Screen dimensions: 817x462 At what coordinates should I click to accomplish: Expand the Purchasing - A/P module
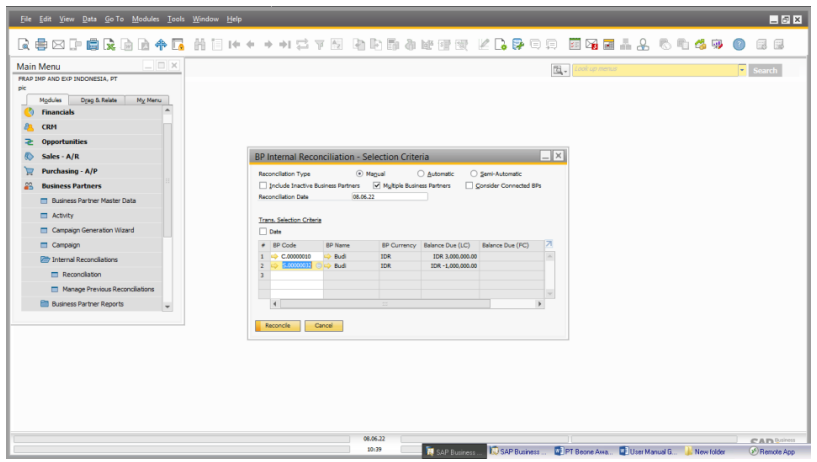click(x=69, y=171)
